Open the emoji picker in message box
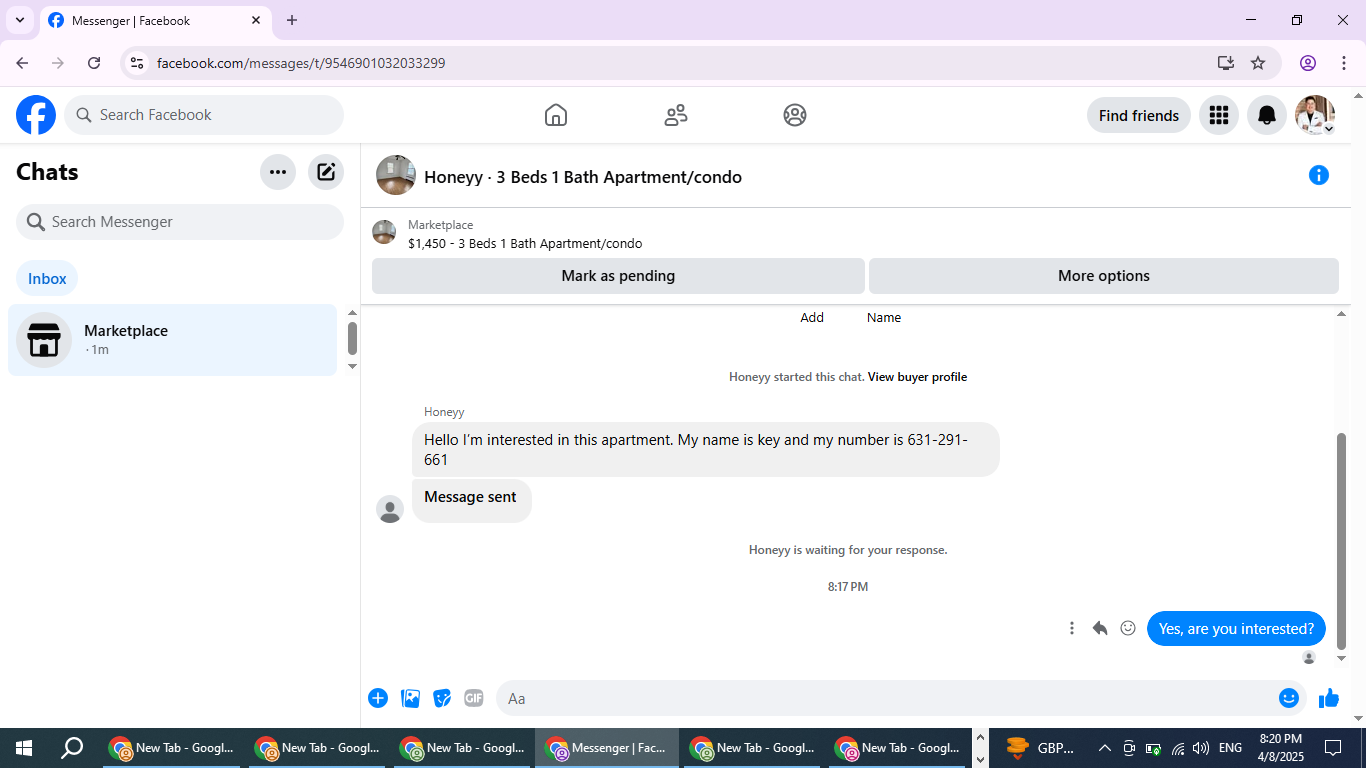Image resolution: width=1366 pixels, height=768 pixels. [1289, 698]
